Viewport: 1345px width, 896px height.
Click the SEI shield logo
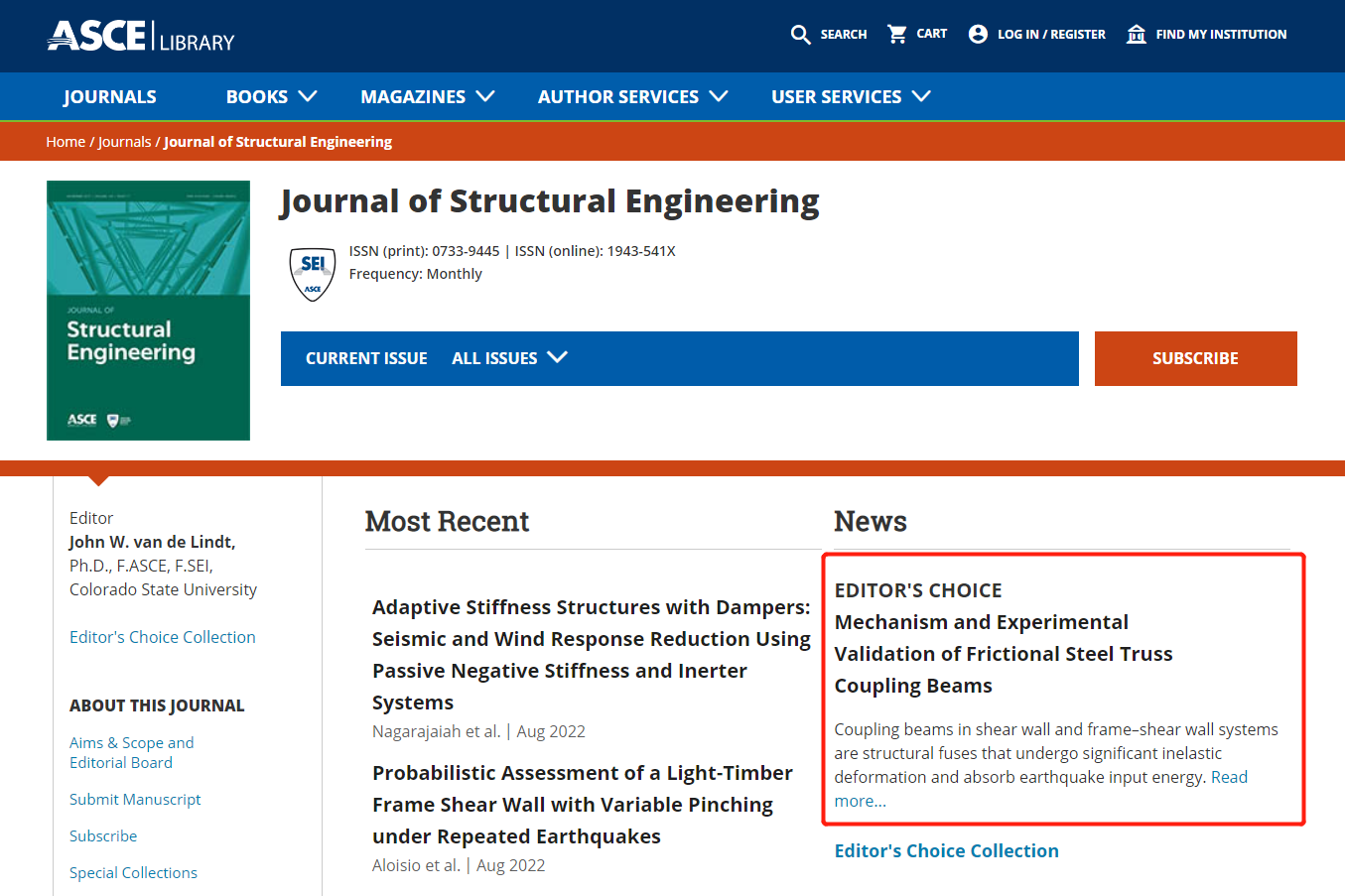[313, 273]
